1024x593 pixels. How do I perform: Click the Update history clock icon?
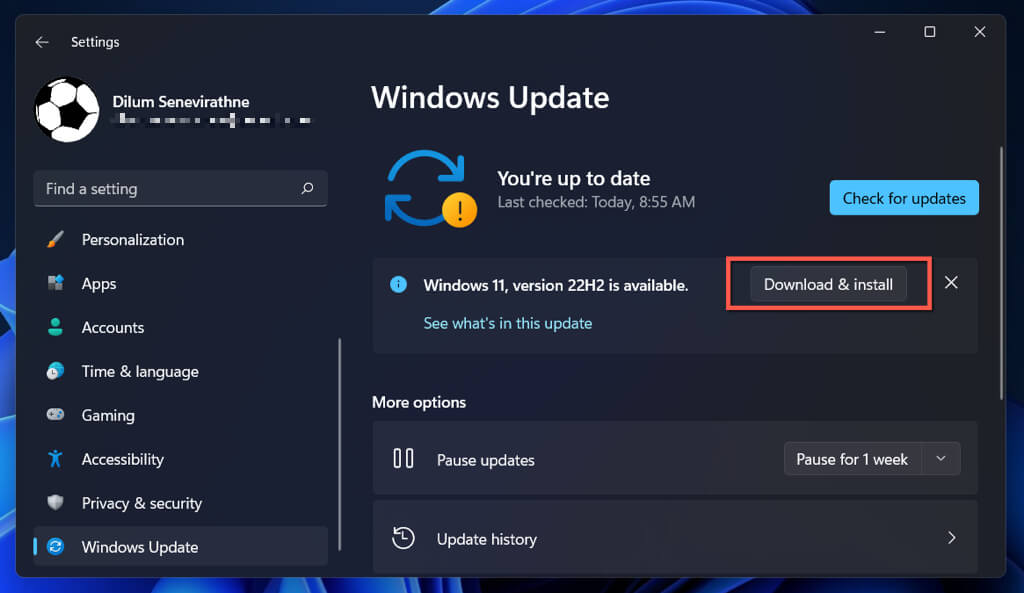tap(403, 539)
